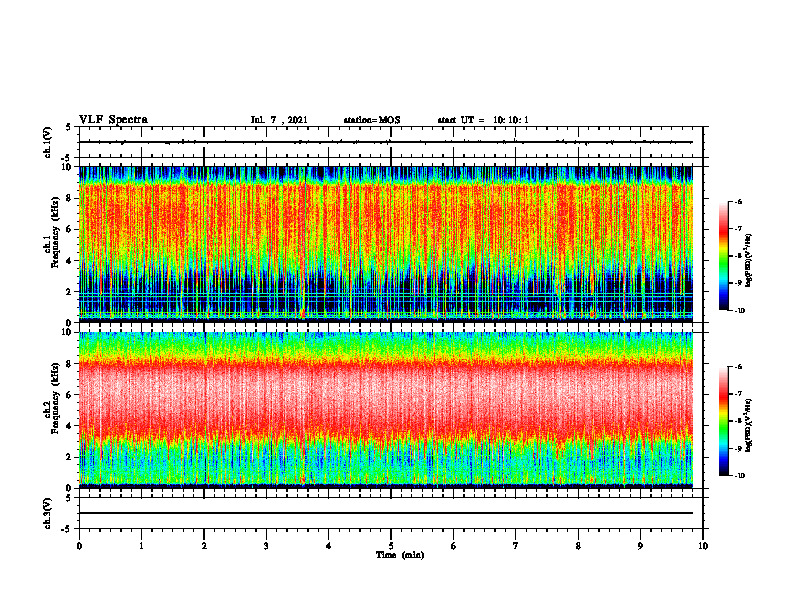Click the ch.2 "Frequency (kHz)" axis label
792x612 pixels.
[56, 398]
